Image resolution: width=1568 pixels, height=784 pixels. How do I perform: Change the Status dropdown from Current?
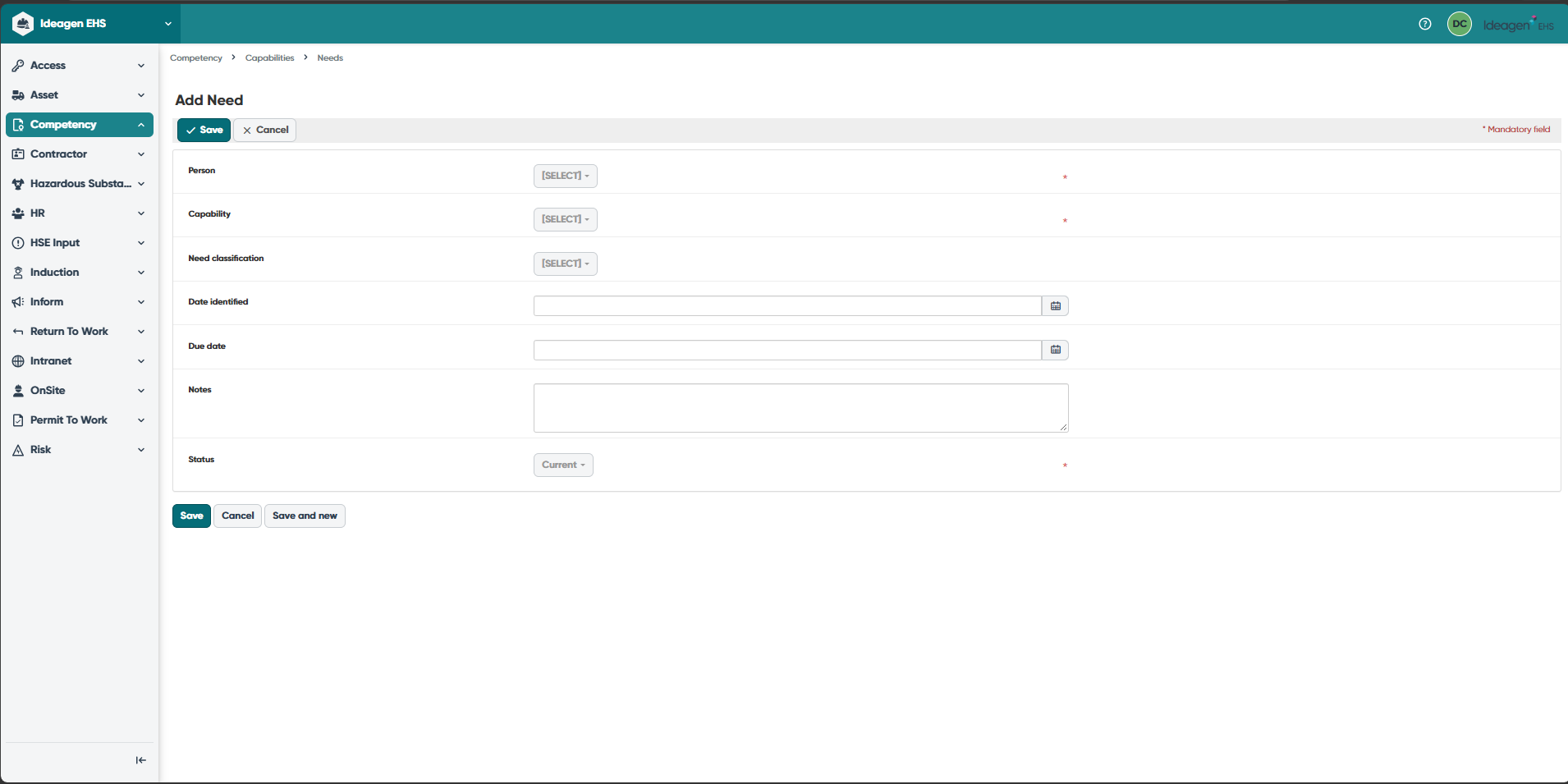[563, 465]
